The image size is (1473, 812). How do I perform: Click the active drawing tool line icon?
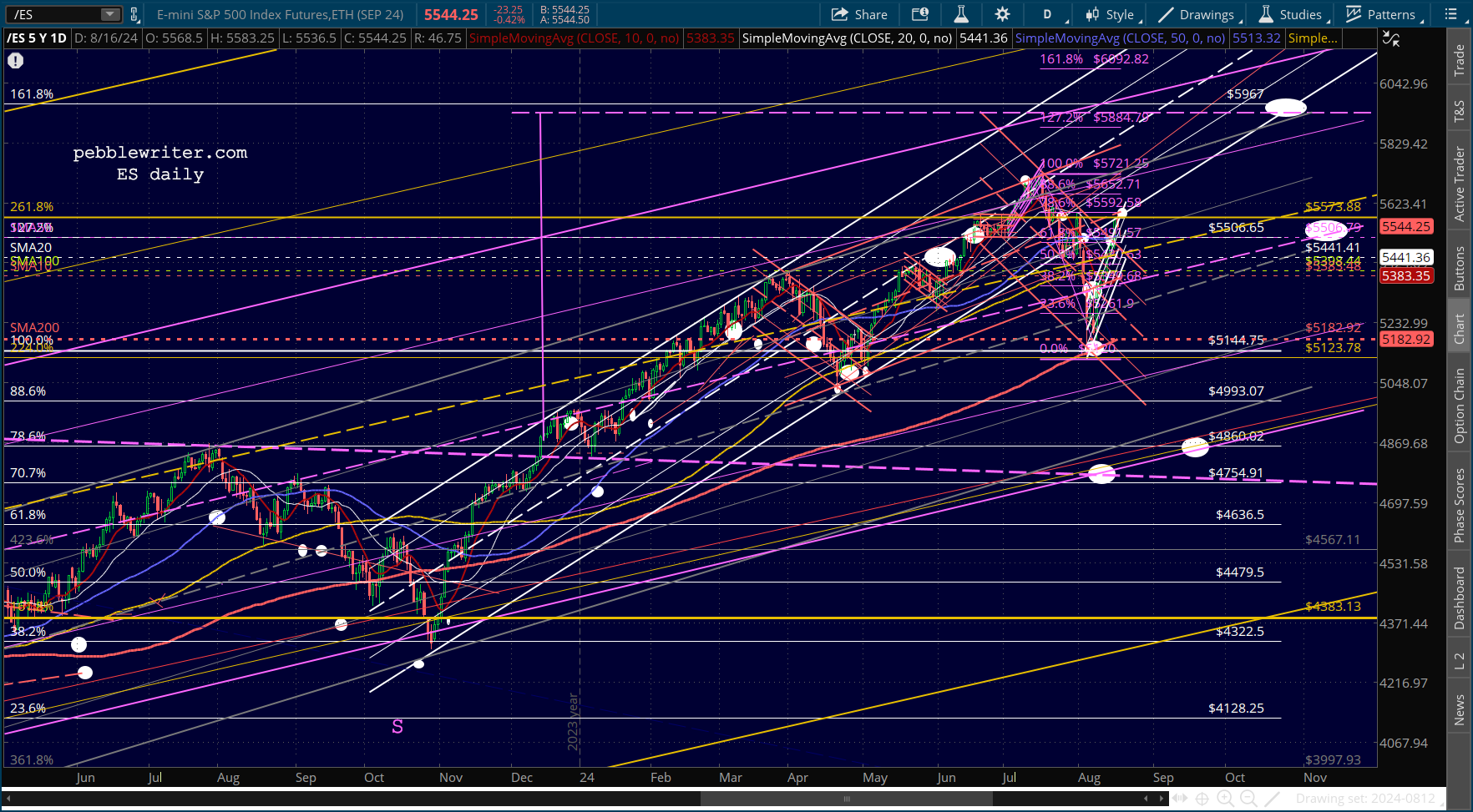[x=1272, y=799]
